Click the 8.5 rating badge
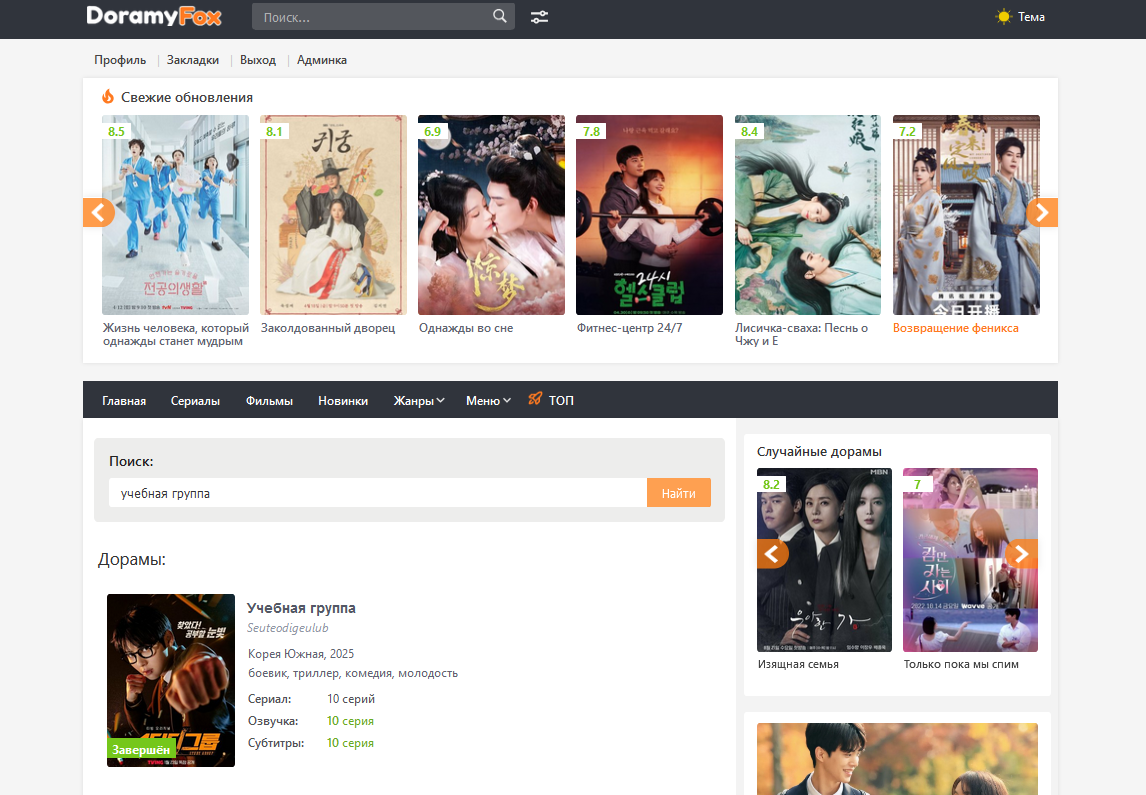 (116, 132)
